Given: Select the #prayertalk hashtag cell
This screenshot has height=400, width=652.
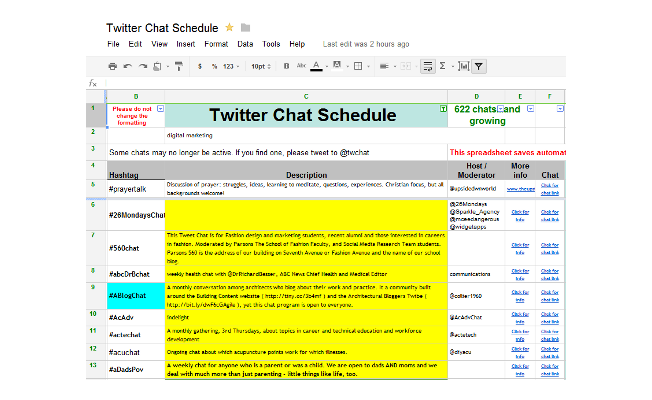Looking at the screenshot, I should click(x=136, y=189).
